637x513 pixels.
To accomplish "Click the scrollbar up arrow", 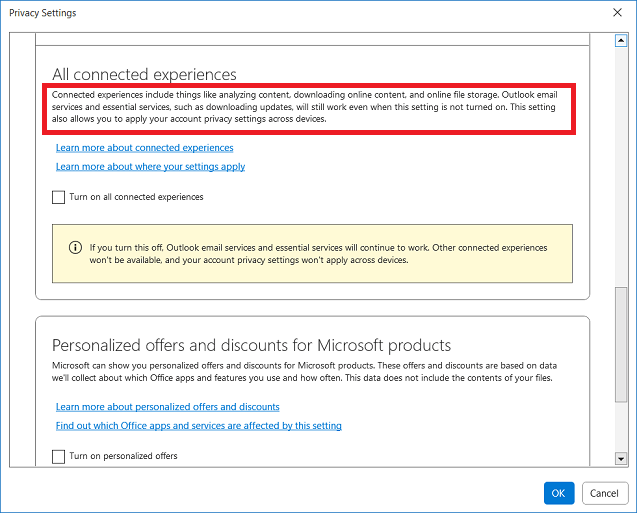I will [621, 41].
